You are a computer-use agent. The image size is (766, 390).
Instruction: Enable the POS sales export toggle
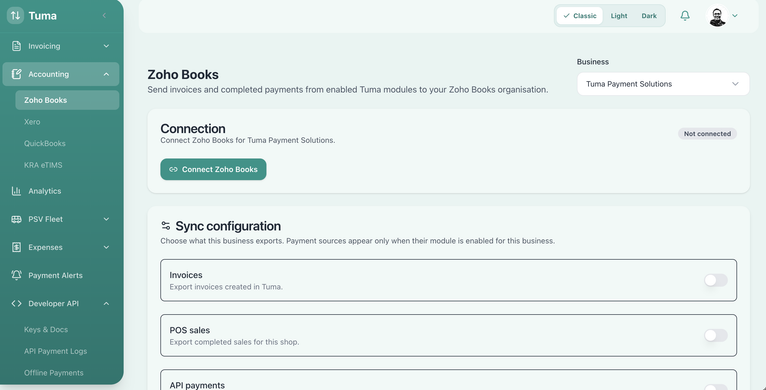pos(716,335)
